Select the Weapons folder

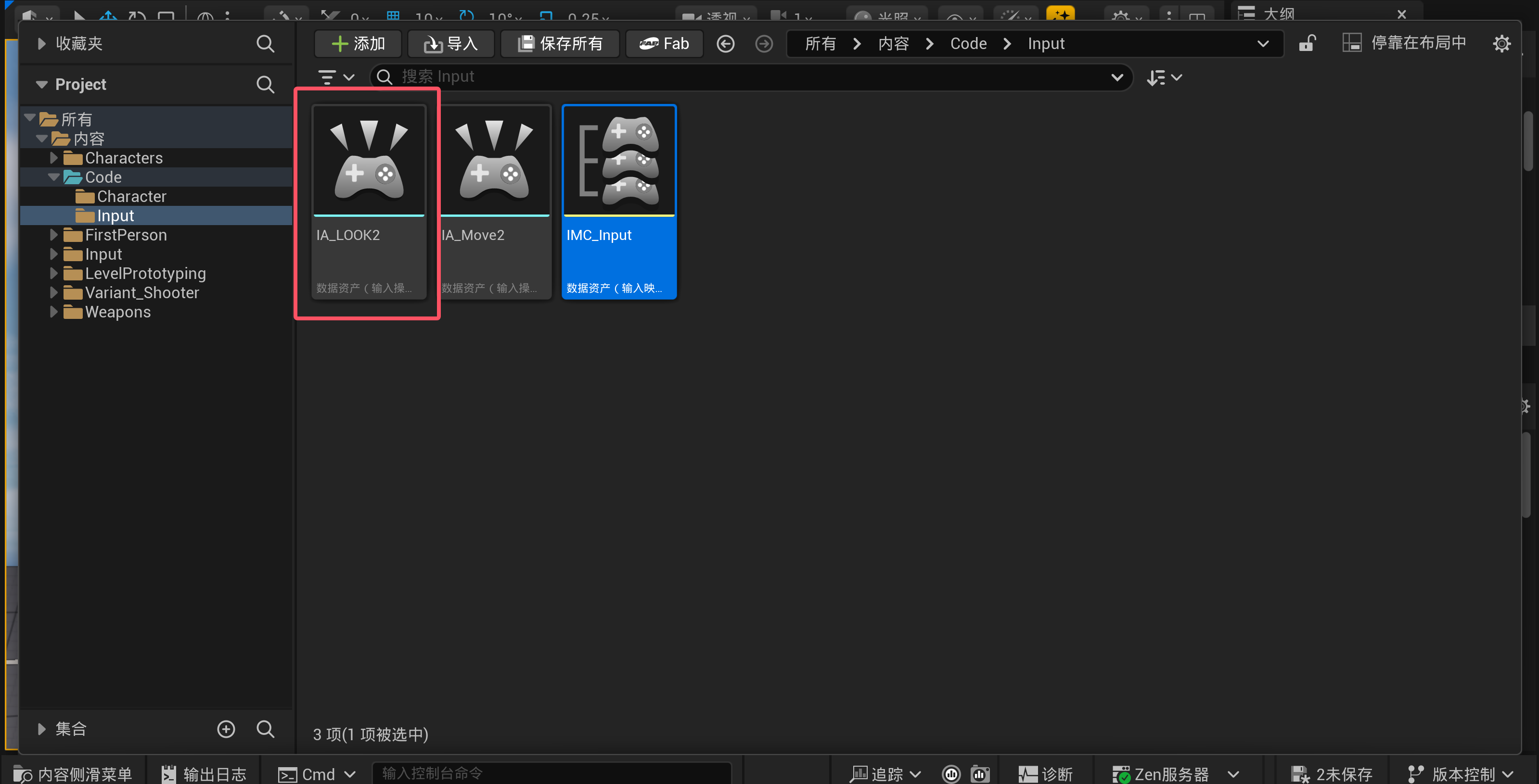(118, 312)
